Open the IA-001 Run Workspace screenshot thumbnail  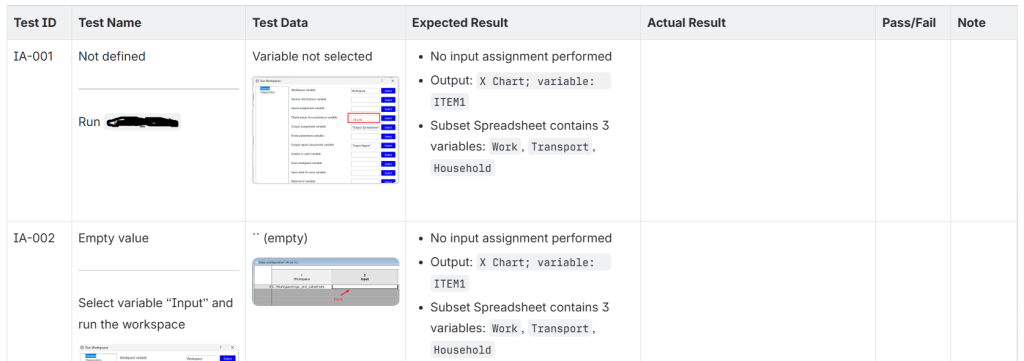(326, 130)
